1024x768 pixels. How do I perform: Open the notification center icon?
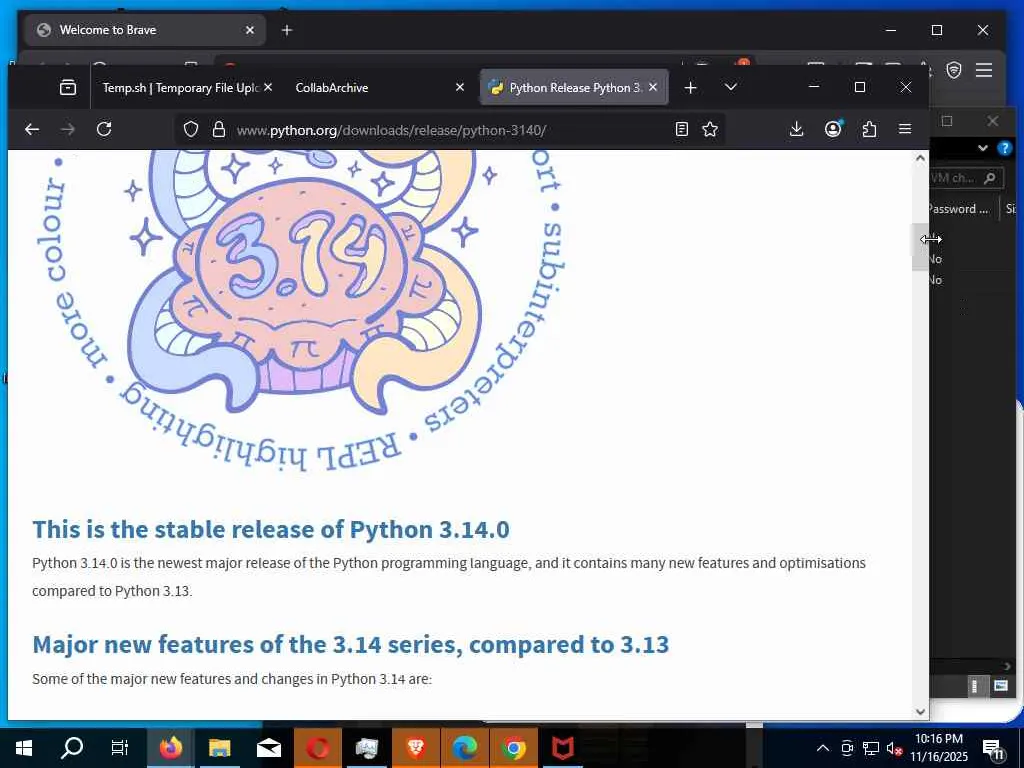(x=993, y=749)
